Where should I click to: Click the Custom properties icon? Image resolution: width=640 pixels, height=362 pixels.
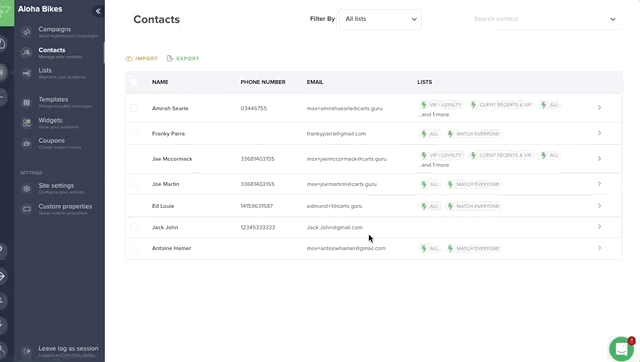pos(27,209)
